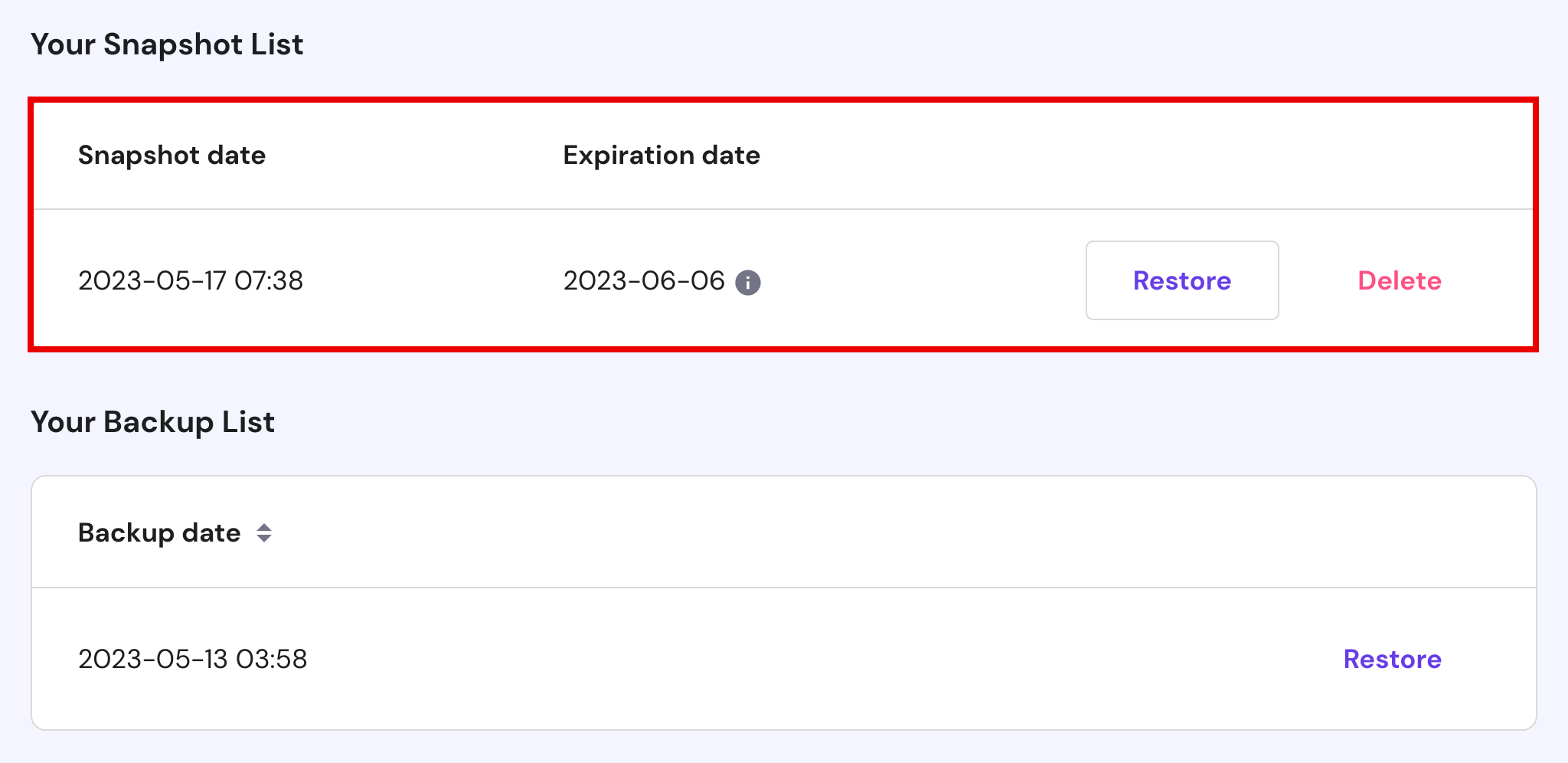The height and width of the screenshot is (763, 1568).
Task: Restore the snapshot from 2023-05-17 07:38
Action: [x=1181, y=281]
